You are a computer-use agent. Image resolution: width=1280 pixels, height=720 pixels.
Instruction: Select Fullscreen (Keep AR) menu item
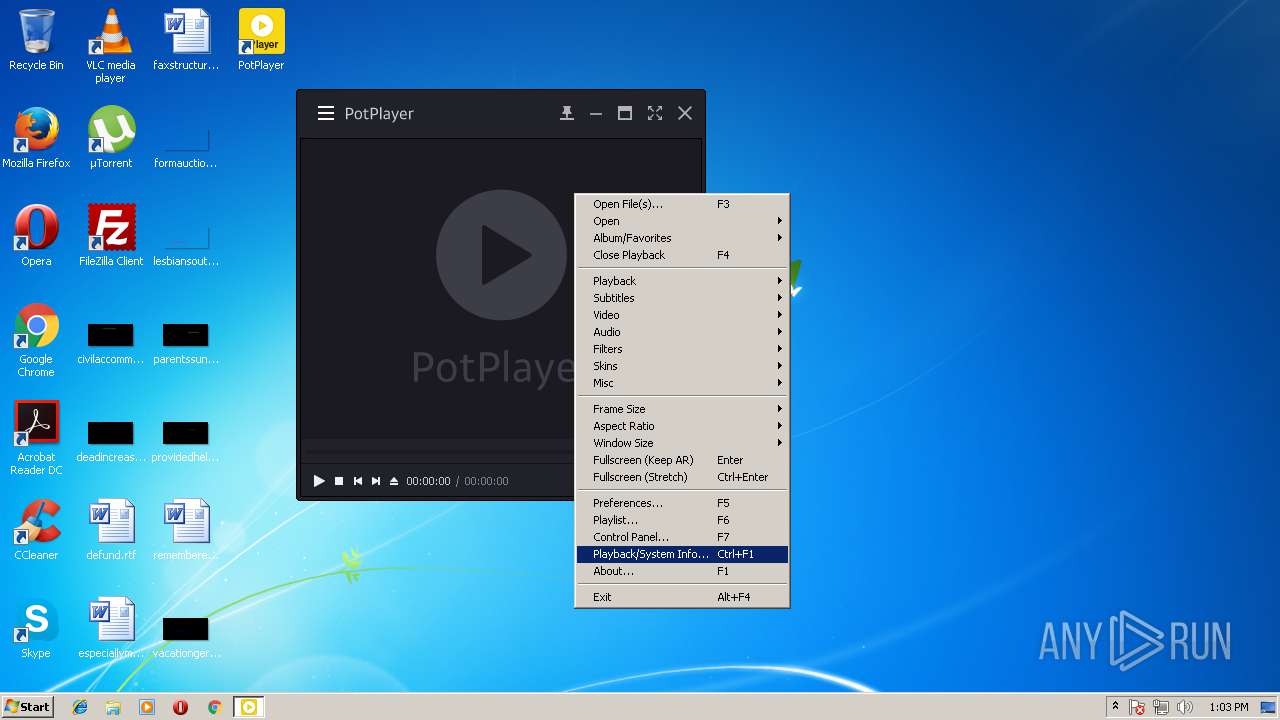(x=683, y=460)
